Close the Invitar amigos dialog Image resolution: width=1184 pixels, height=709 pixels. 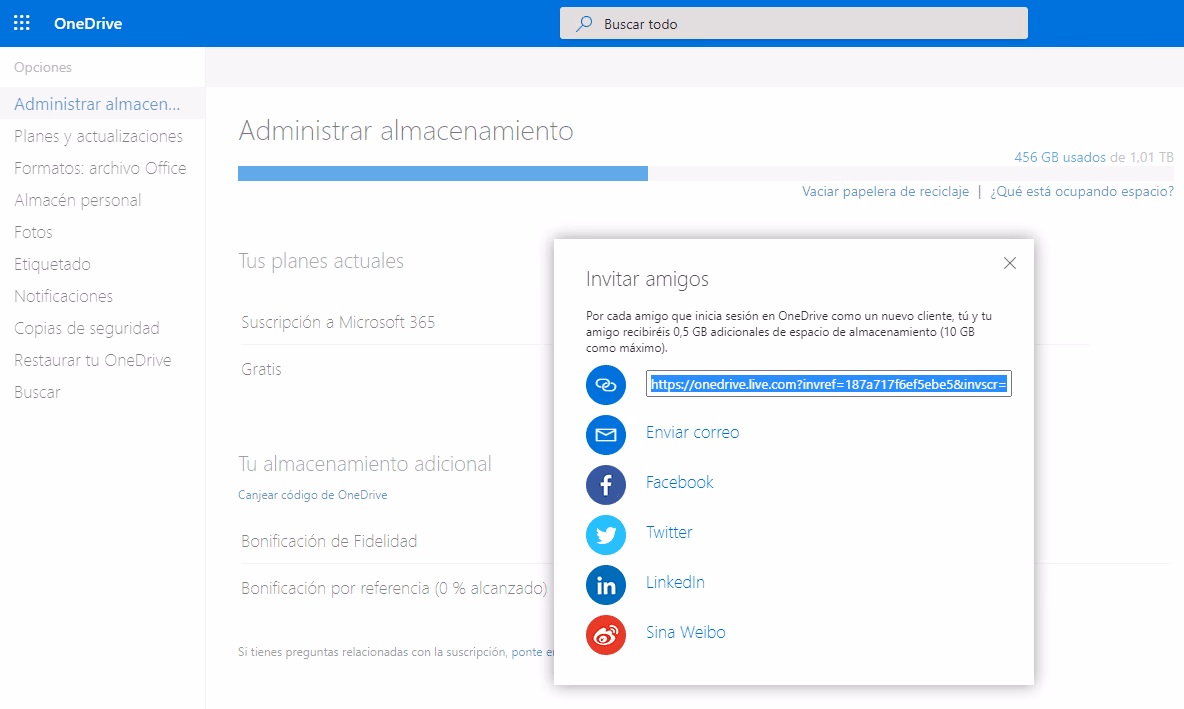[x=1010, y=263]
